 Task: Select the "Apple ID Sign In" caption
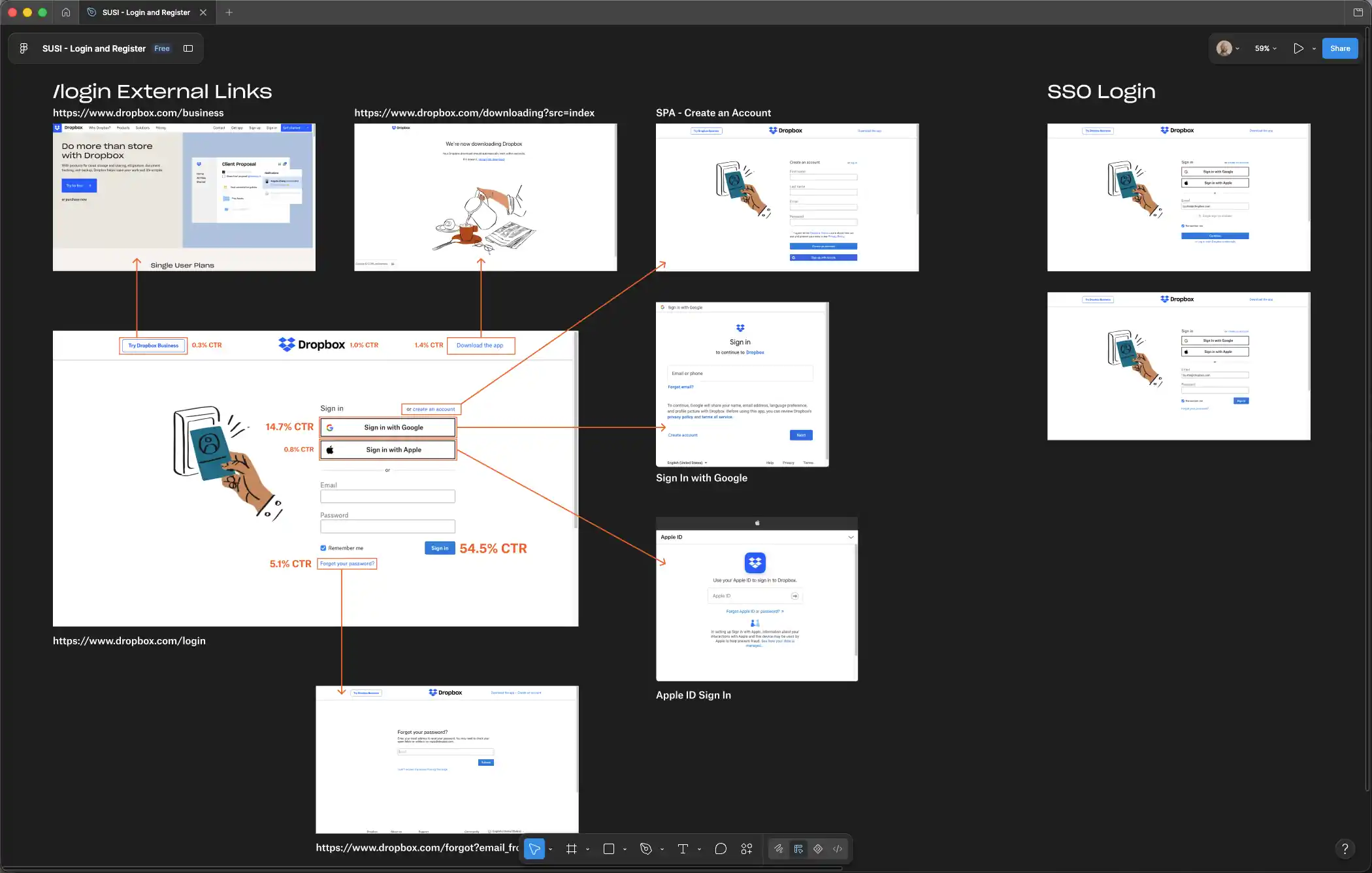[693, 695]
